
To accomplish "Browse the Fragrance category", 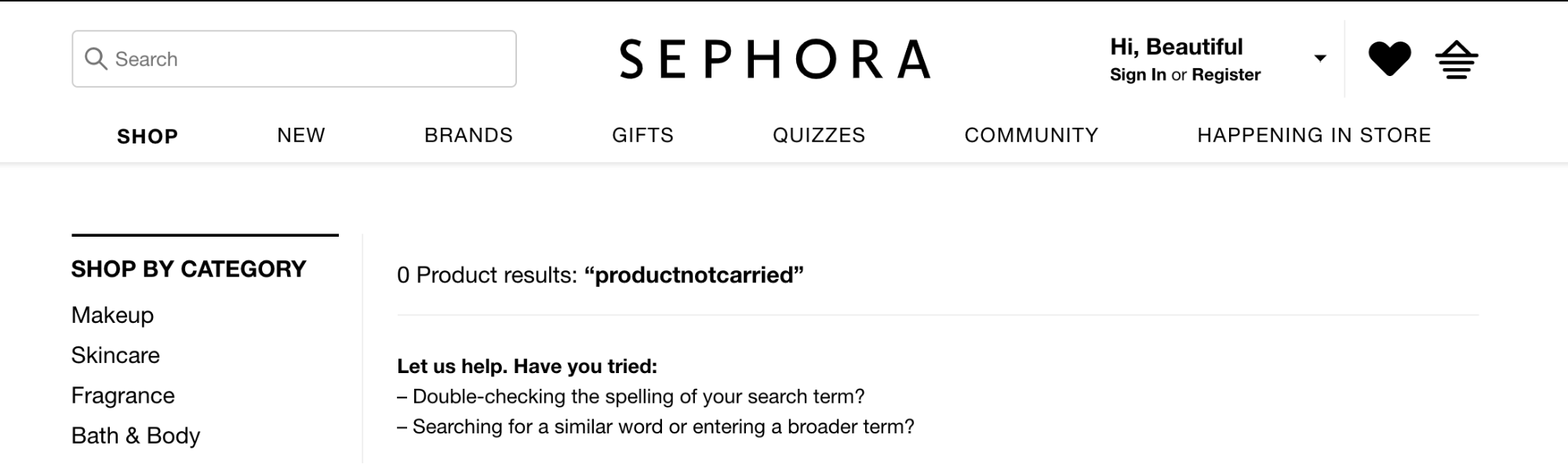I will click(x=123, y=396).
